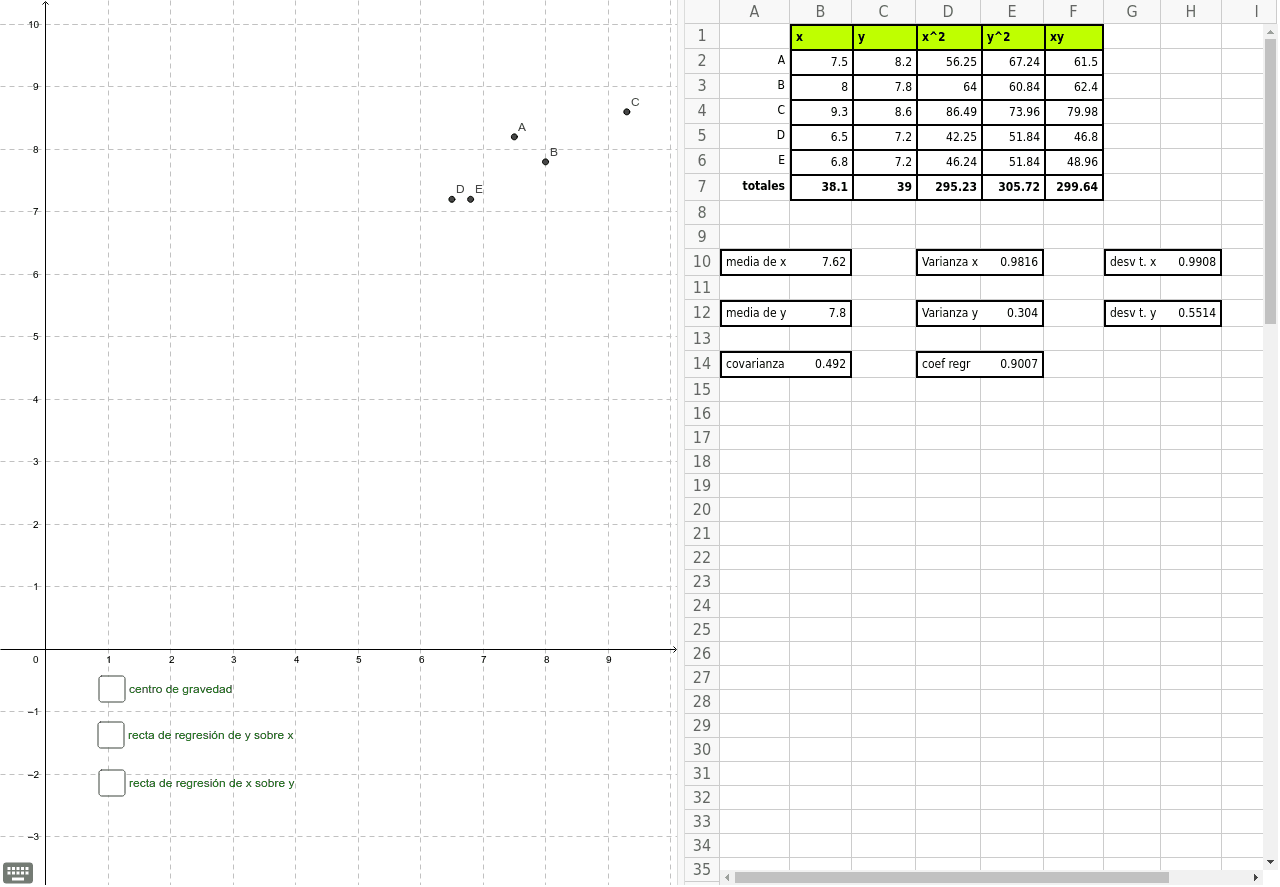This screenshot has height=887, width=1280.
Task: Click row label C in column A
Action: pyautogui.click(x=755, y=111)
